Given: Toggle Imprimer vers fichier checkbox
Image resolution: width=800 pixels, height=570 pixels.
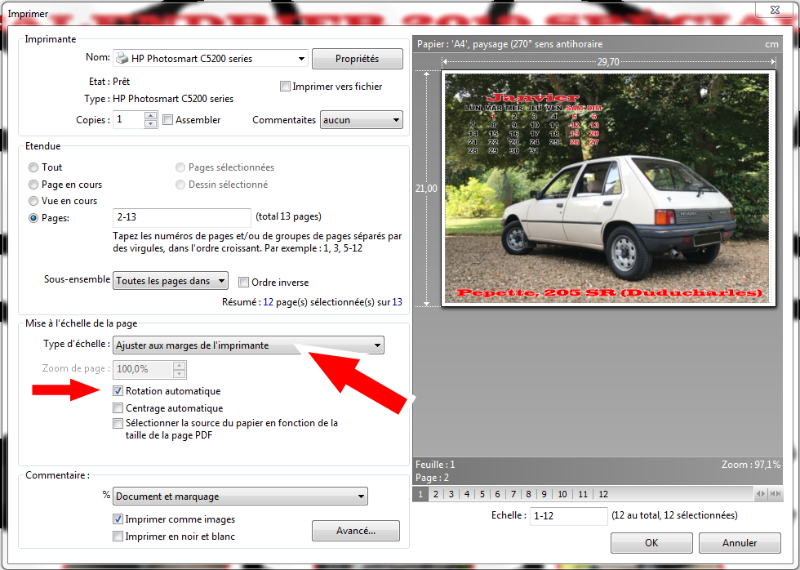Looking at the screenshot, I should coord(286,87).
